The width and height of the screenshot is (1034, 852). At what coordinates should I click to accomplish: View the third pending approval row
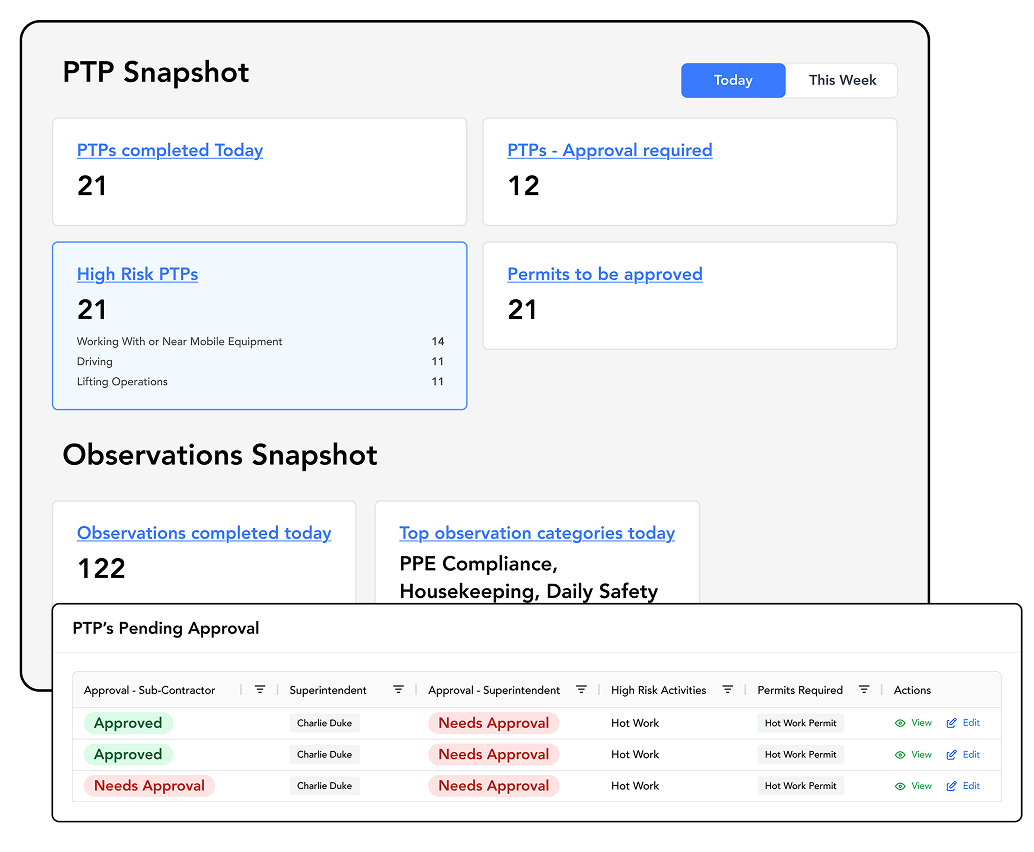(913, 785)
